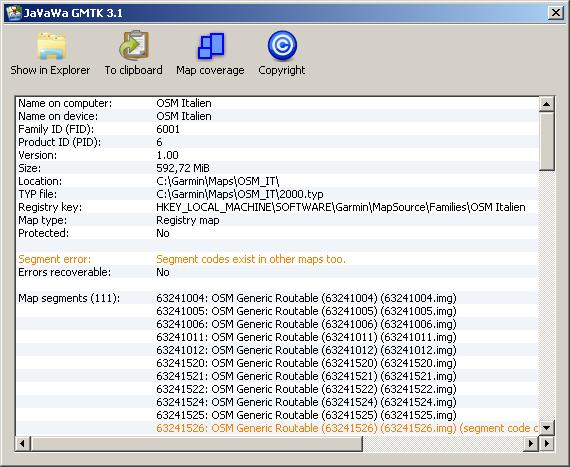This screenshot has height=467, width=570.
Task: Select segment row 63241005
Action: (306, 311)
